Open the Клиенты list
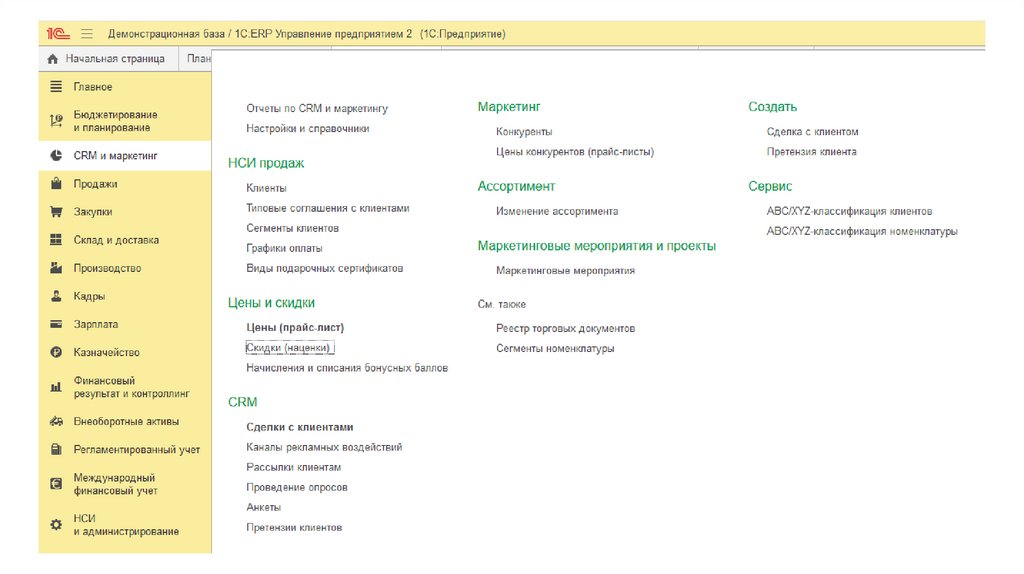 coord(266,188)
